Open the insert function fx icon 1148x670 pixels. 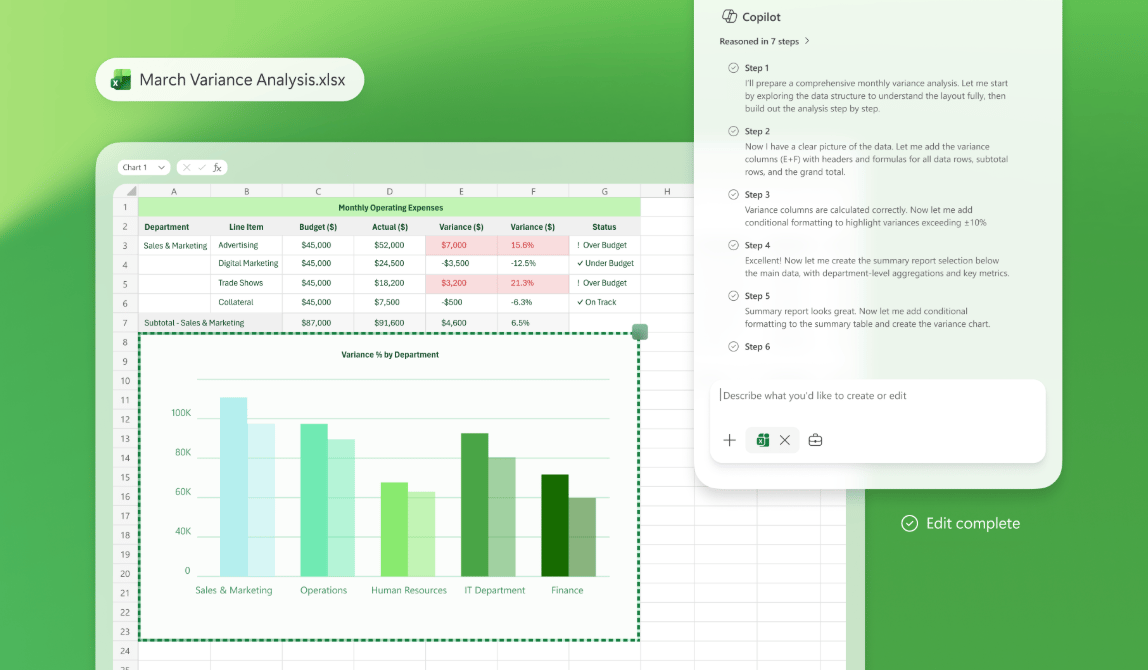coord(217,168)
